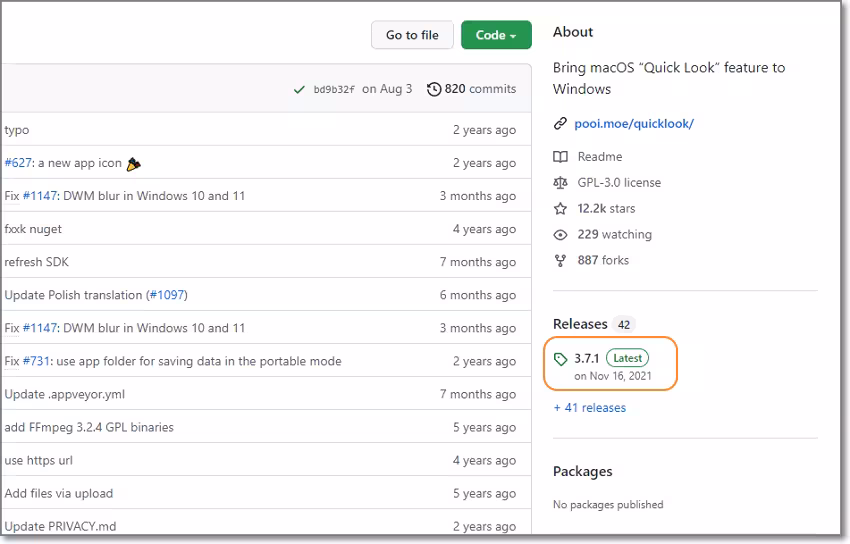Click the release tag icon beside 3.7.1
This screenshot has width=850, height=544.
click(561, 358)
